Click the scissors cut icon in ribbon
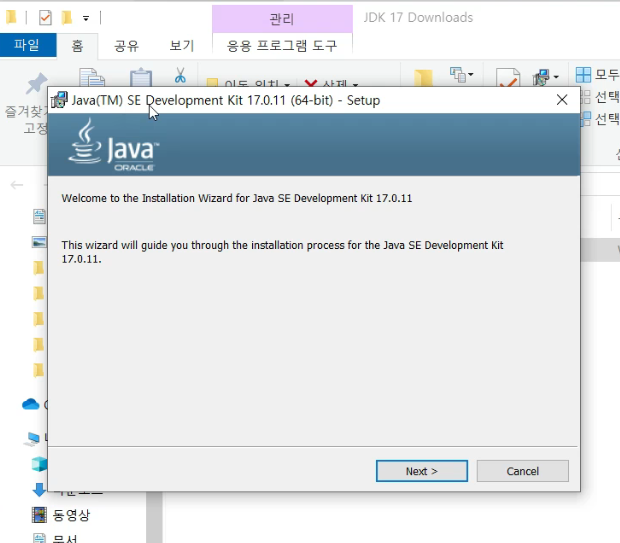620x543 pixels. point(180,75)
